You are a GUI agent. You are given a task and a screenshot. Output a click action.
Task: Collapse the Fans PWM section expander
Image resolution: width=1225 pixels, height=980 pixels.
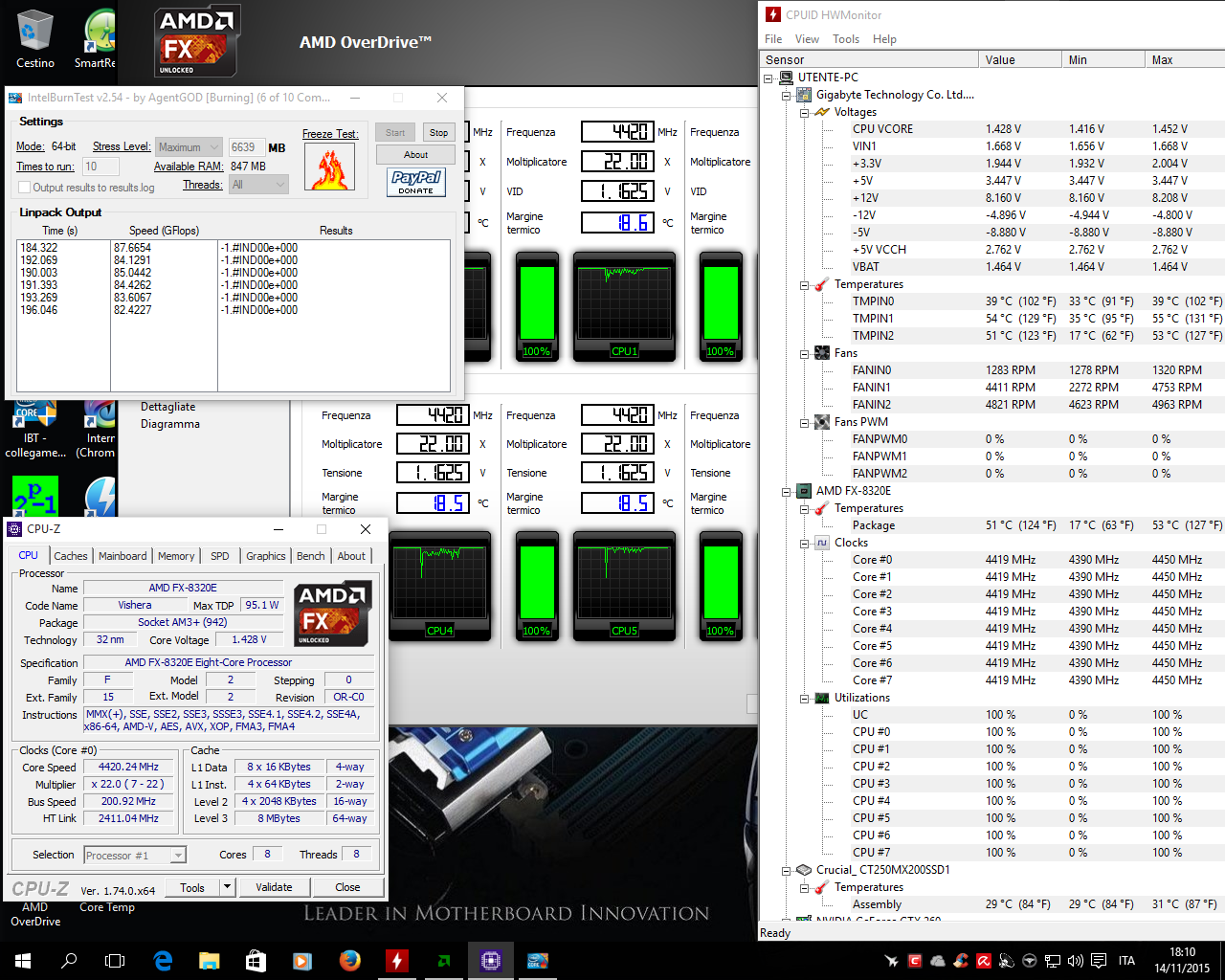[805, 422]
